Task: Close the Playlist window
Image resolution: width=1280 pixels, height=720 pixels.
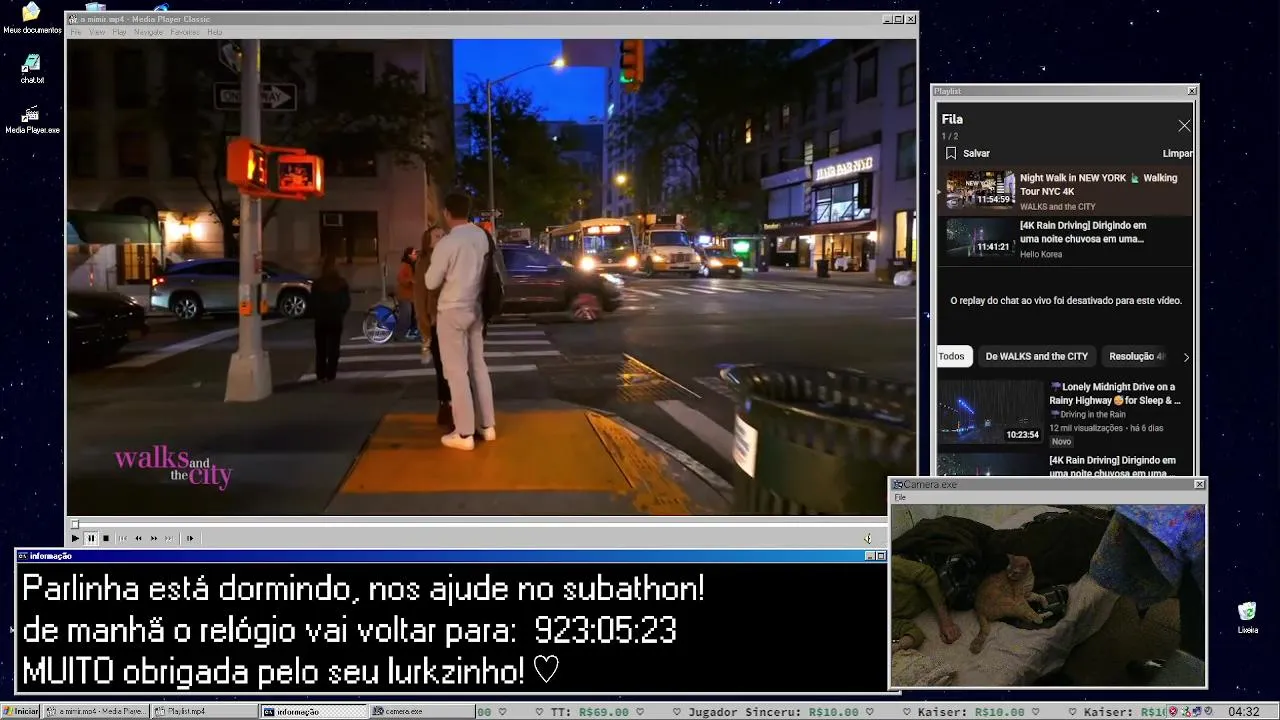Action: point(1191,91)
